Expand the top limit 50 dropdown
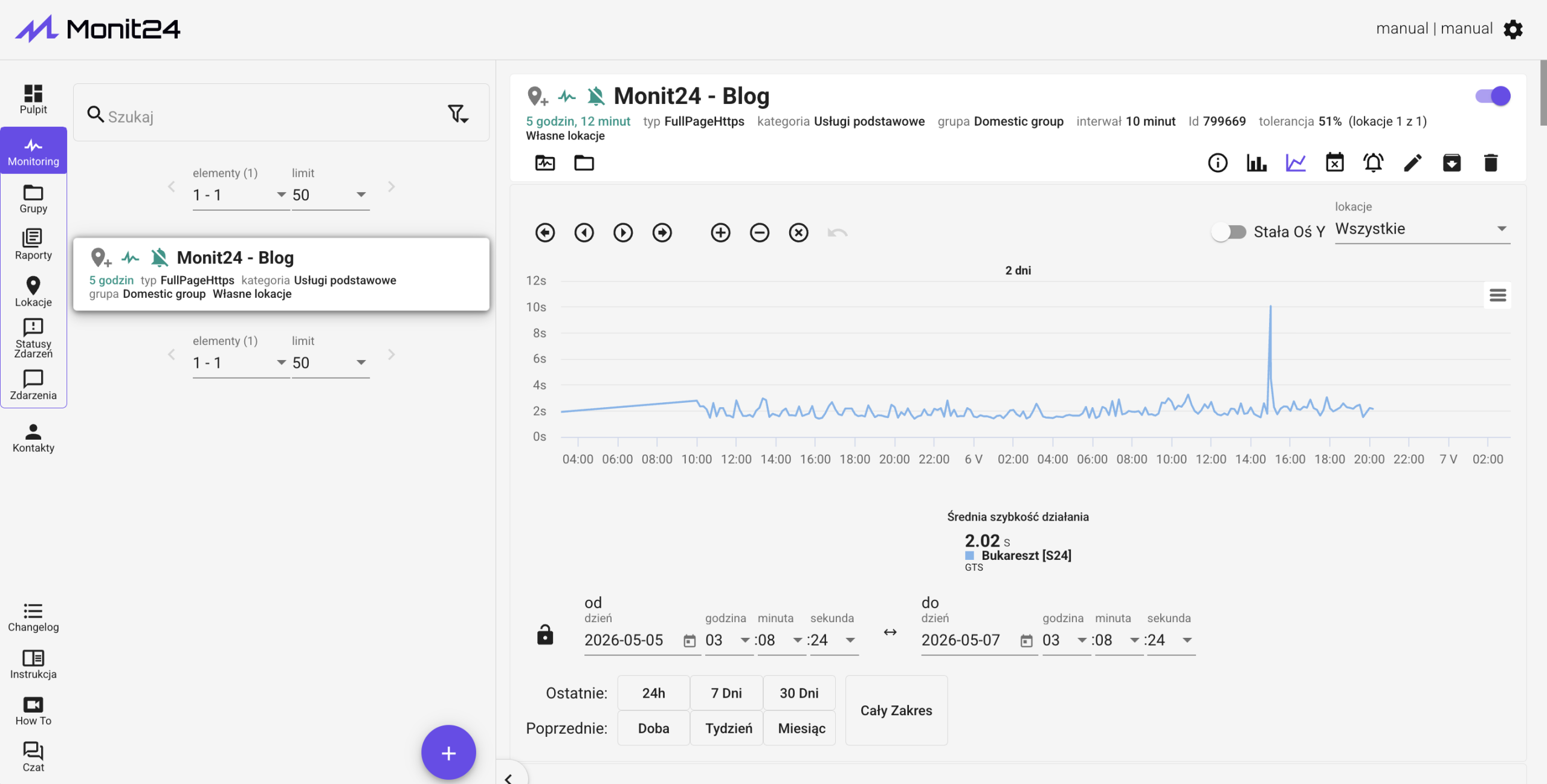 [x=330, y=195]
